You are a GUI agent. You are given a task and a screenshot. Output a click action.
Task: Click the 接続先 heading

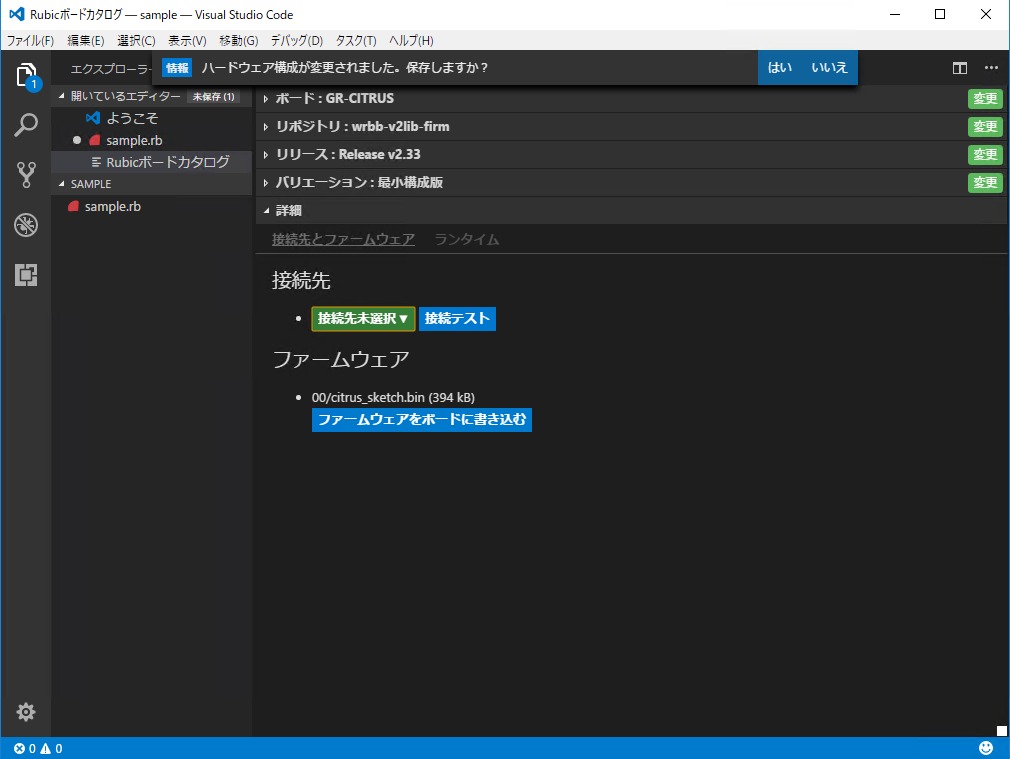click(x=301, y=281)
